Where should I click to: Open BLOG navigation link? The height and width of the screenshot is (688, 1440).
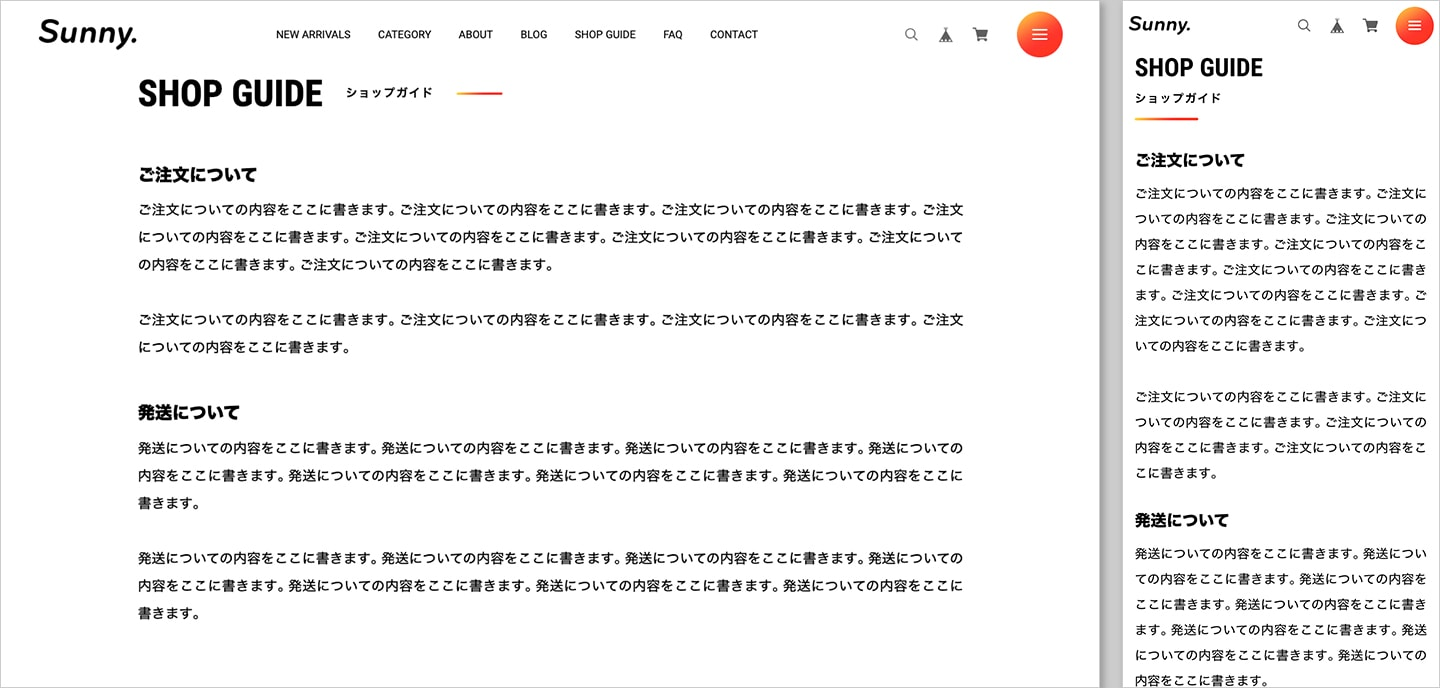tap(534, 34)
